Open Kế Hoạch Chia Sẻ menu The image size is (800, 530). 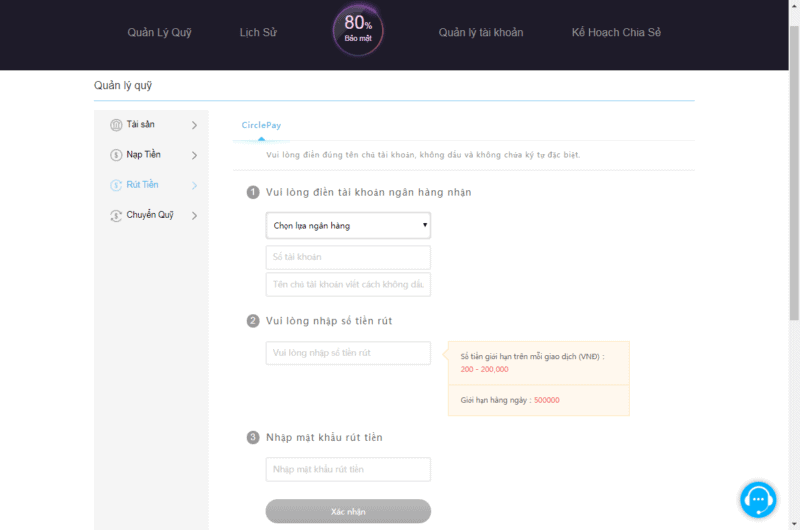pyautogui.click(x=616, y=32)
